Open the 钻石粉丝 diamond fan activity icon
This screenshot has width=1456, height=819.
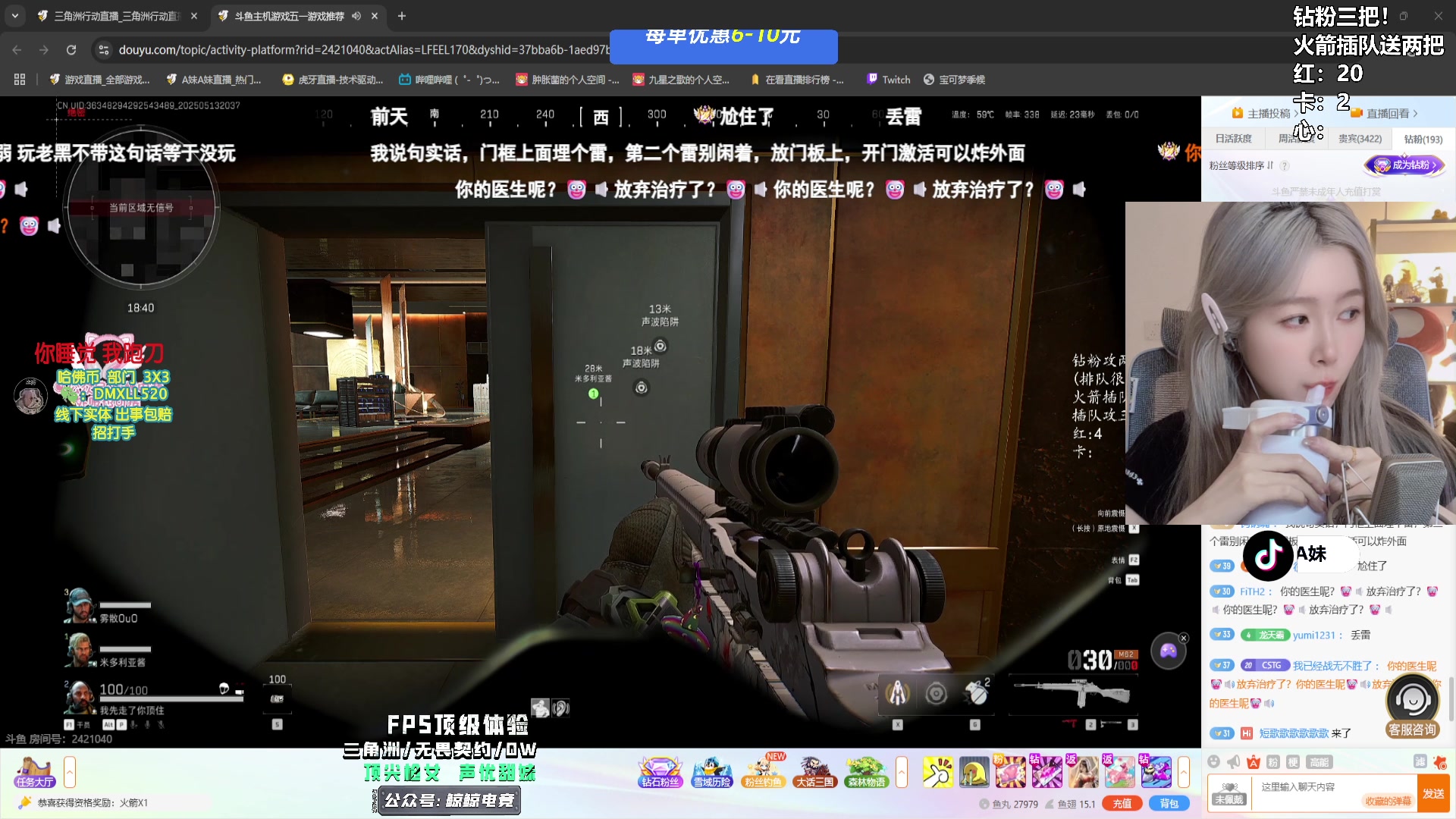[x=660, y=772]
